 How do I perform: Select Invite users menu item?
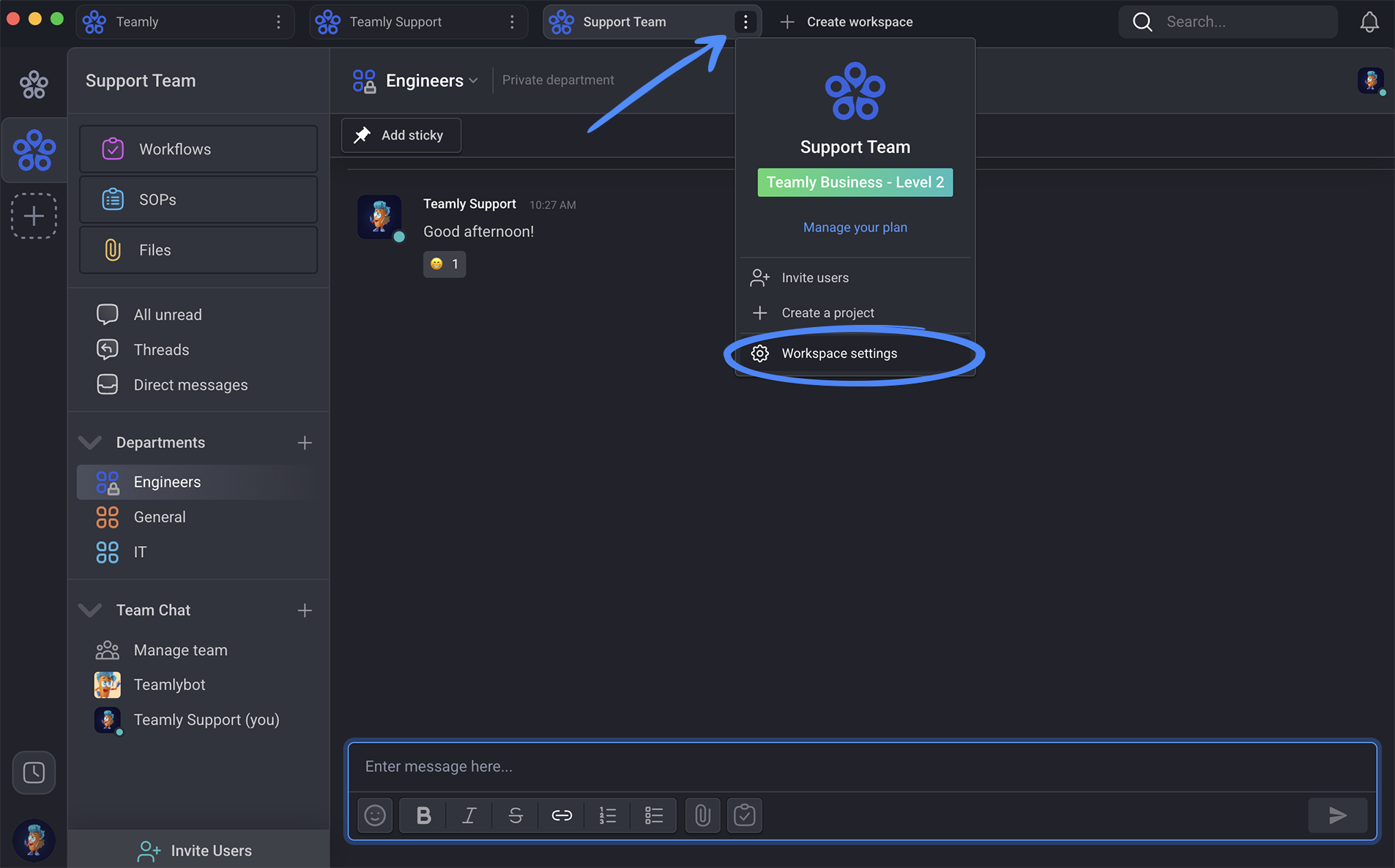coord(855,278)
